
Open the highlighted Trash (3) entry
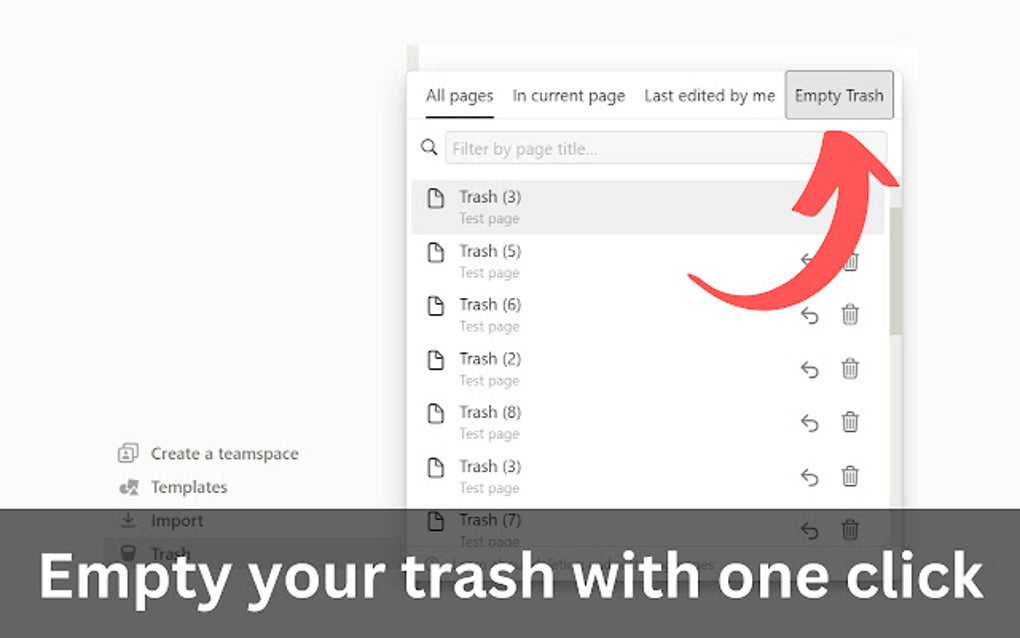click(x=648, y=207)
